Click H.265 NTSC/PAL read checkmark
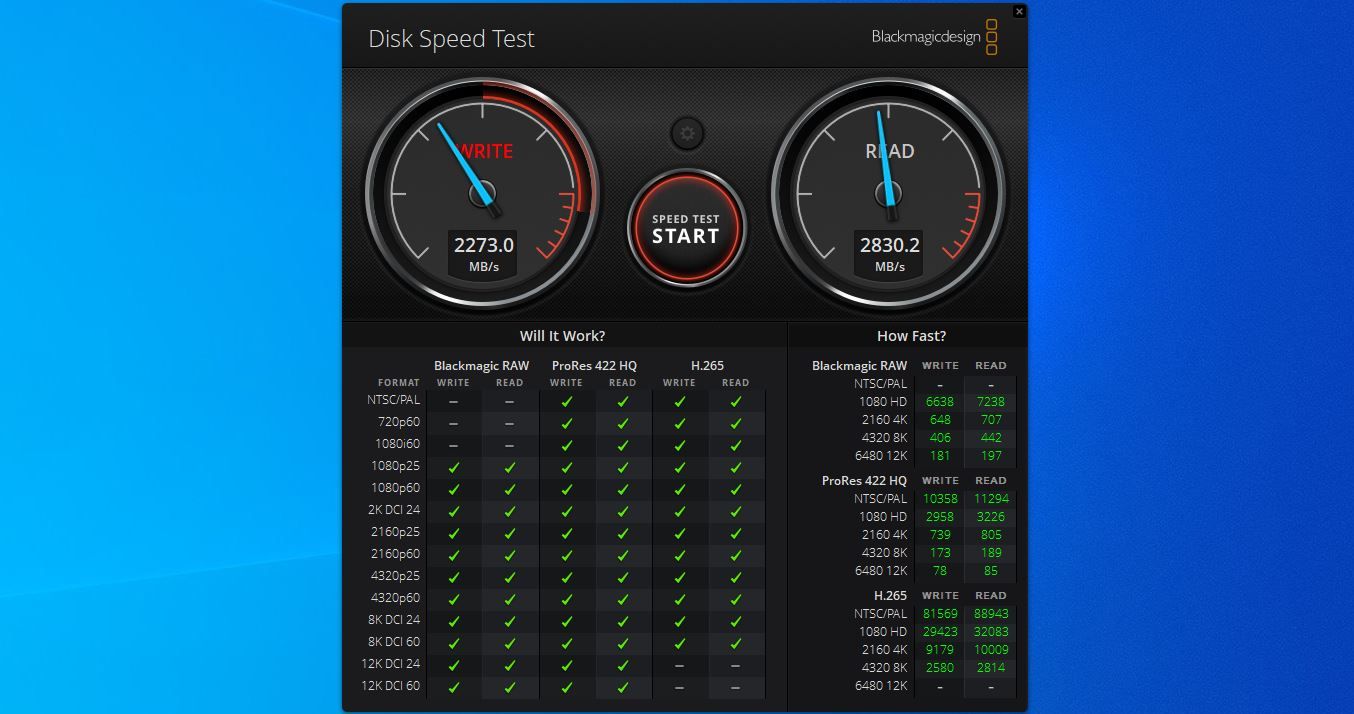Viewport: 1354px width, 714px height. 735,401
